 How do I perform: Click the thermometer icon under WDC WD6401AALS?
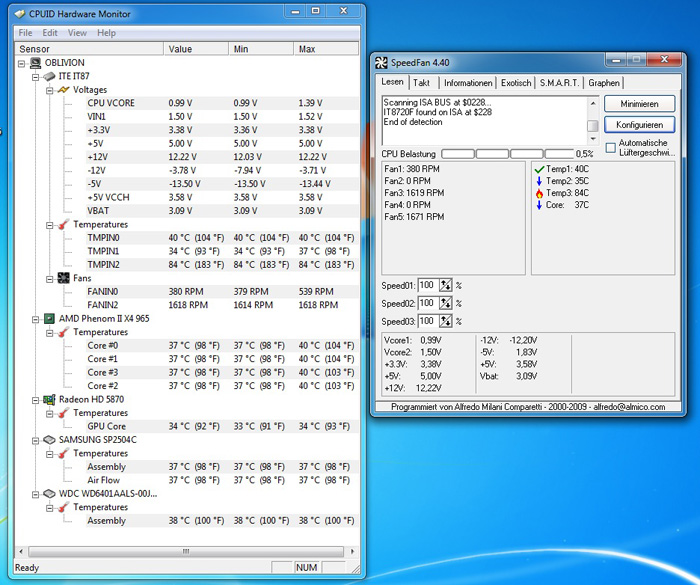click(x=63, y=507)
